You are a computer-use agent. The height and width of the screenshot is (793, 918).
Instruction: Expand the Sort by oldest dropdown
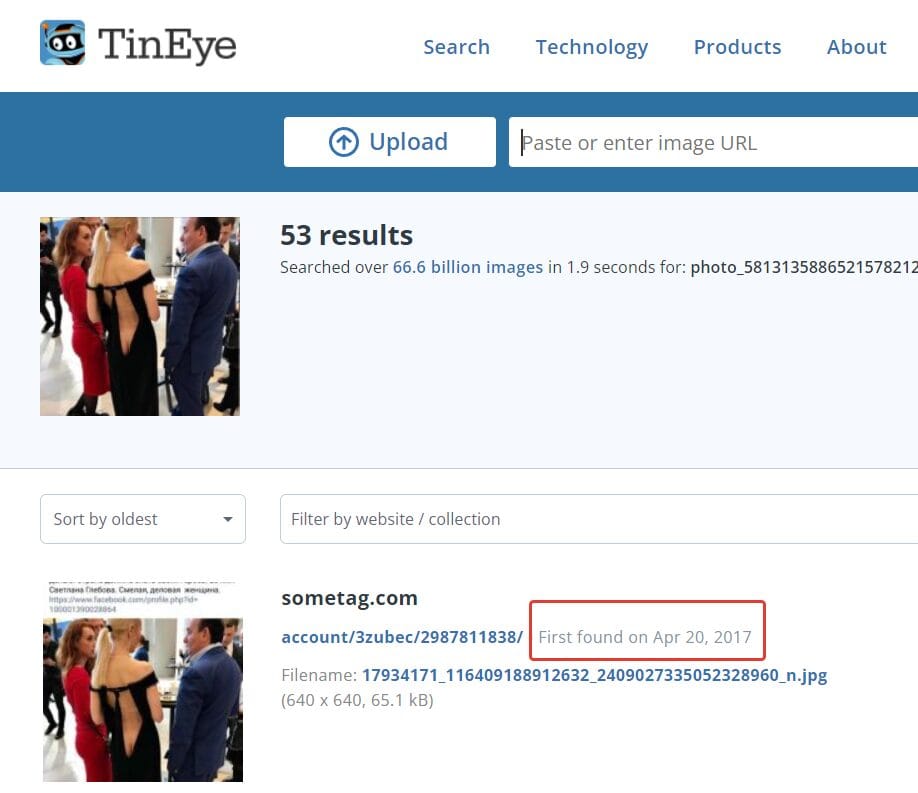coord(143,519)
